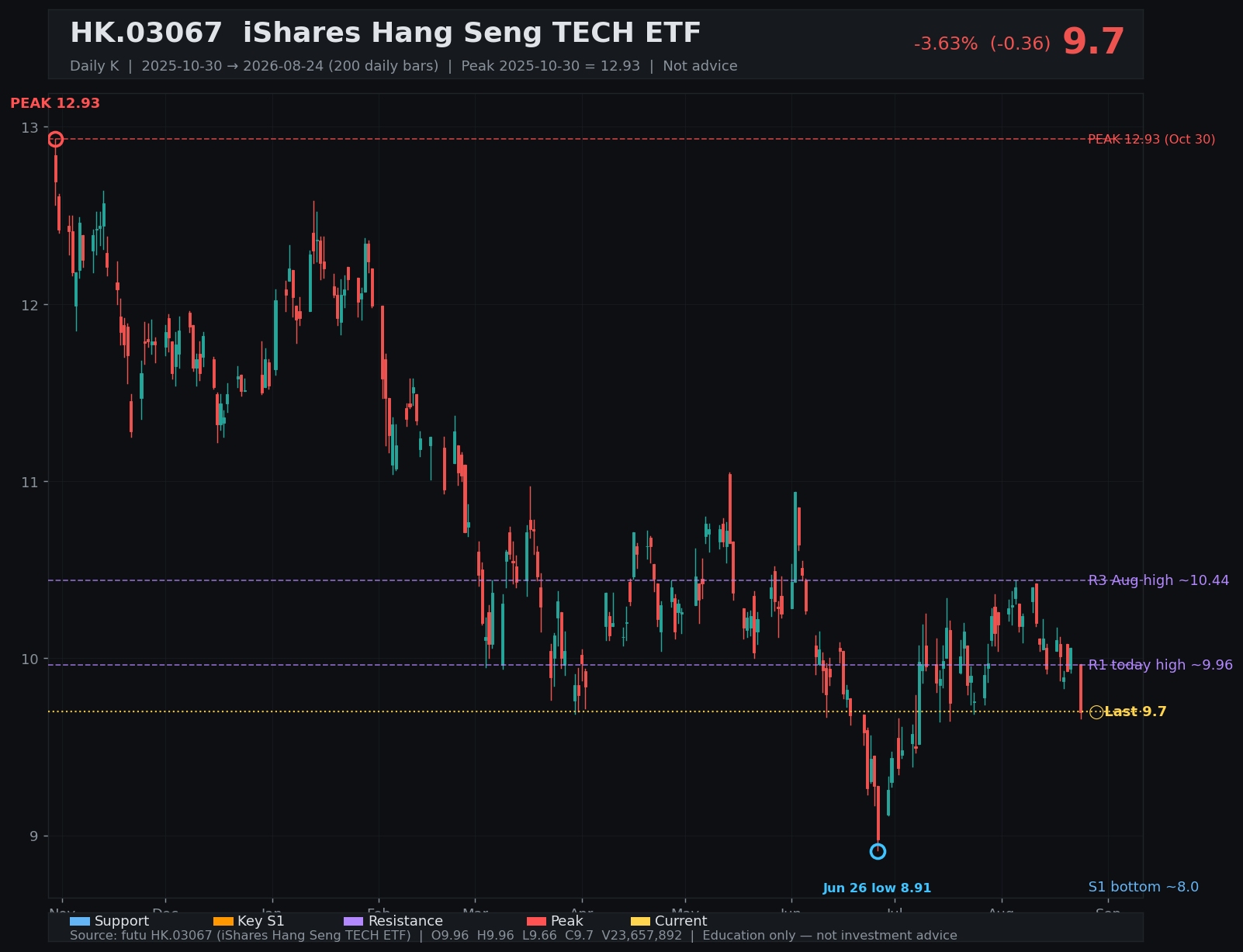
Task: Click the "L9.66" low value in the footer
Action: click(539, 936)
